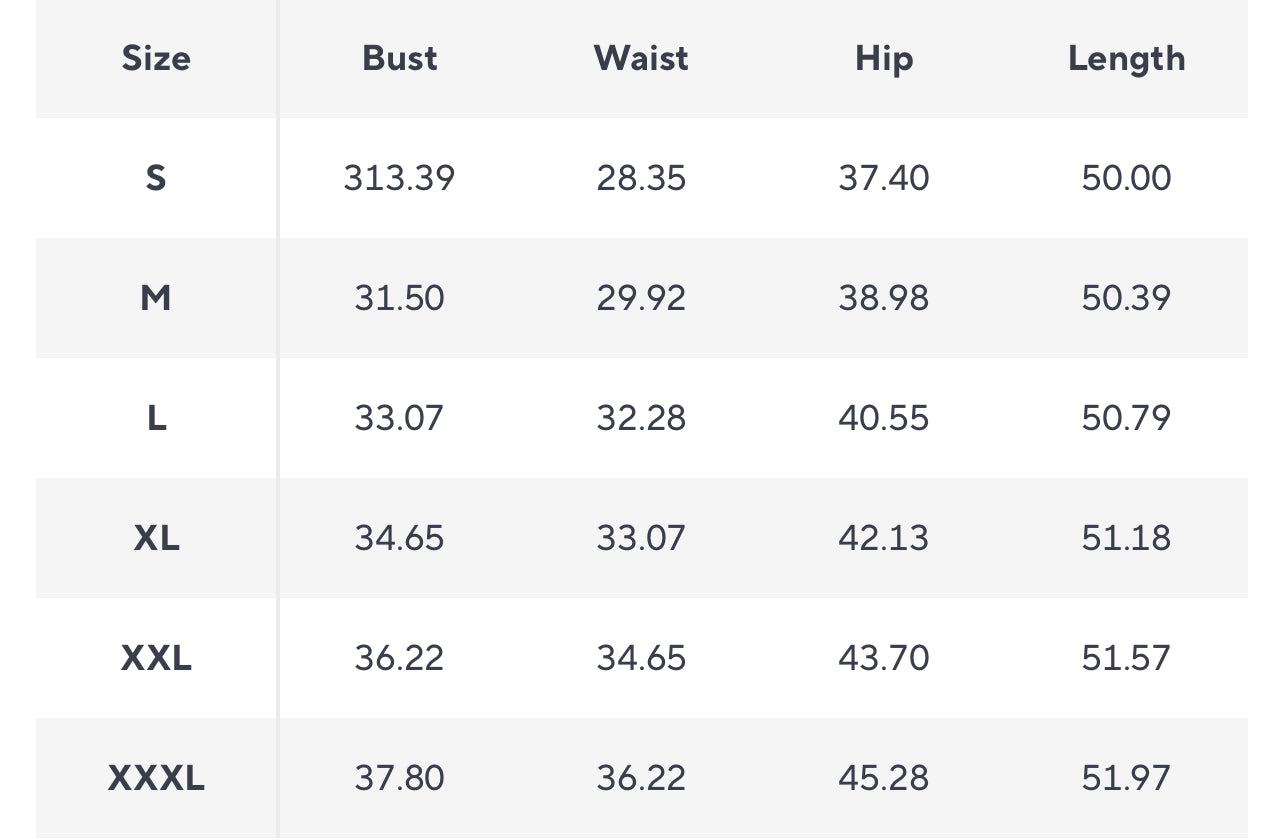Select the XXXL size row label
The height and width of the screenshot is (840, 1284).
point(156,778)
